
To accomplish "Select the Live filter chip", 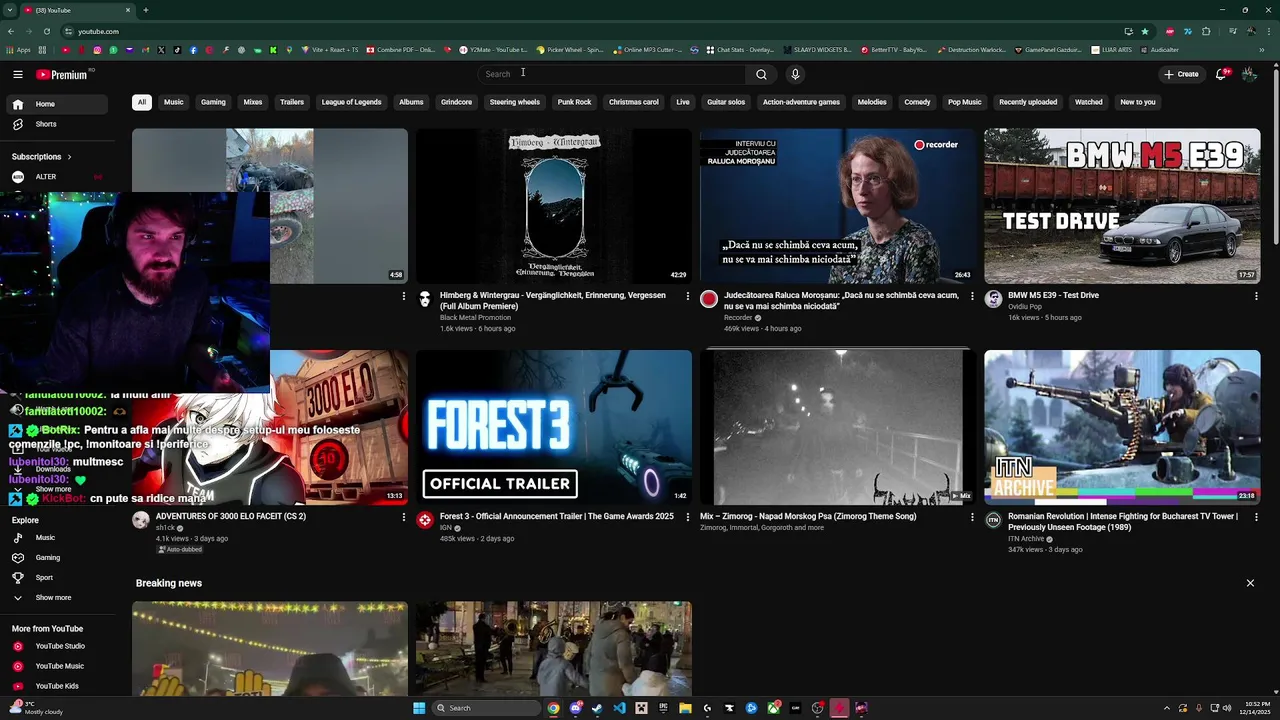I will point(683,102).
